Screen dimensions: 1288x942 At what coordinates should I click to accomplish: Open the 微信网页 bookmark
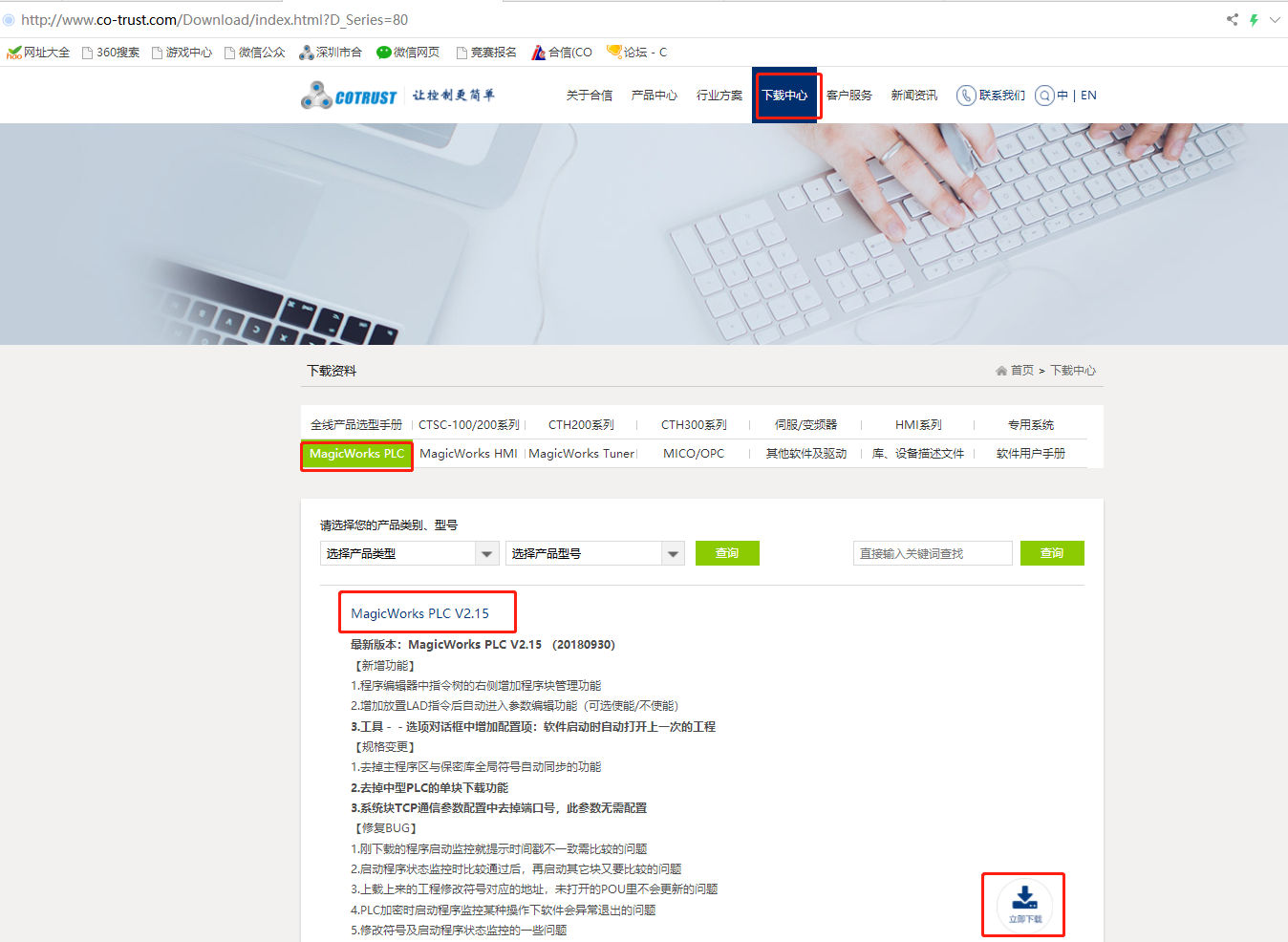coord(408,53)
